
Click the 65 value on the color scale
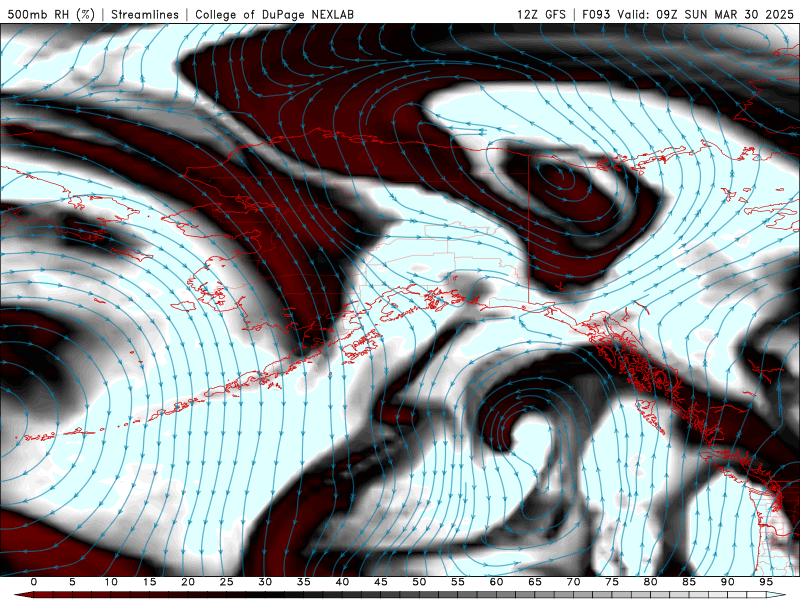pos(535,582)
